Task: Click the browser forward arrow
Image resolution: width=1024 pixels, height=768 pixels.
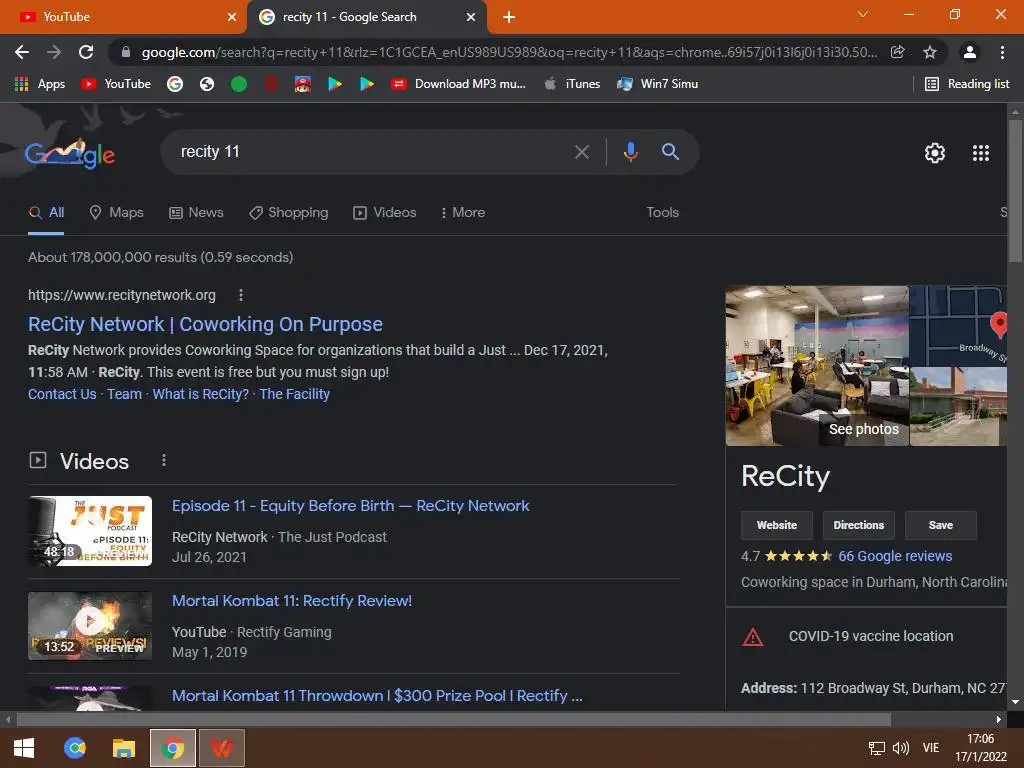Action: (x=54, y=52)
